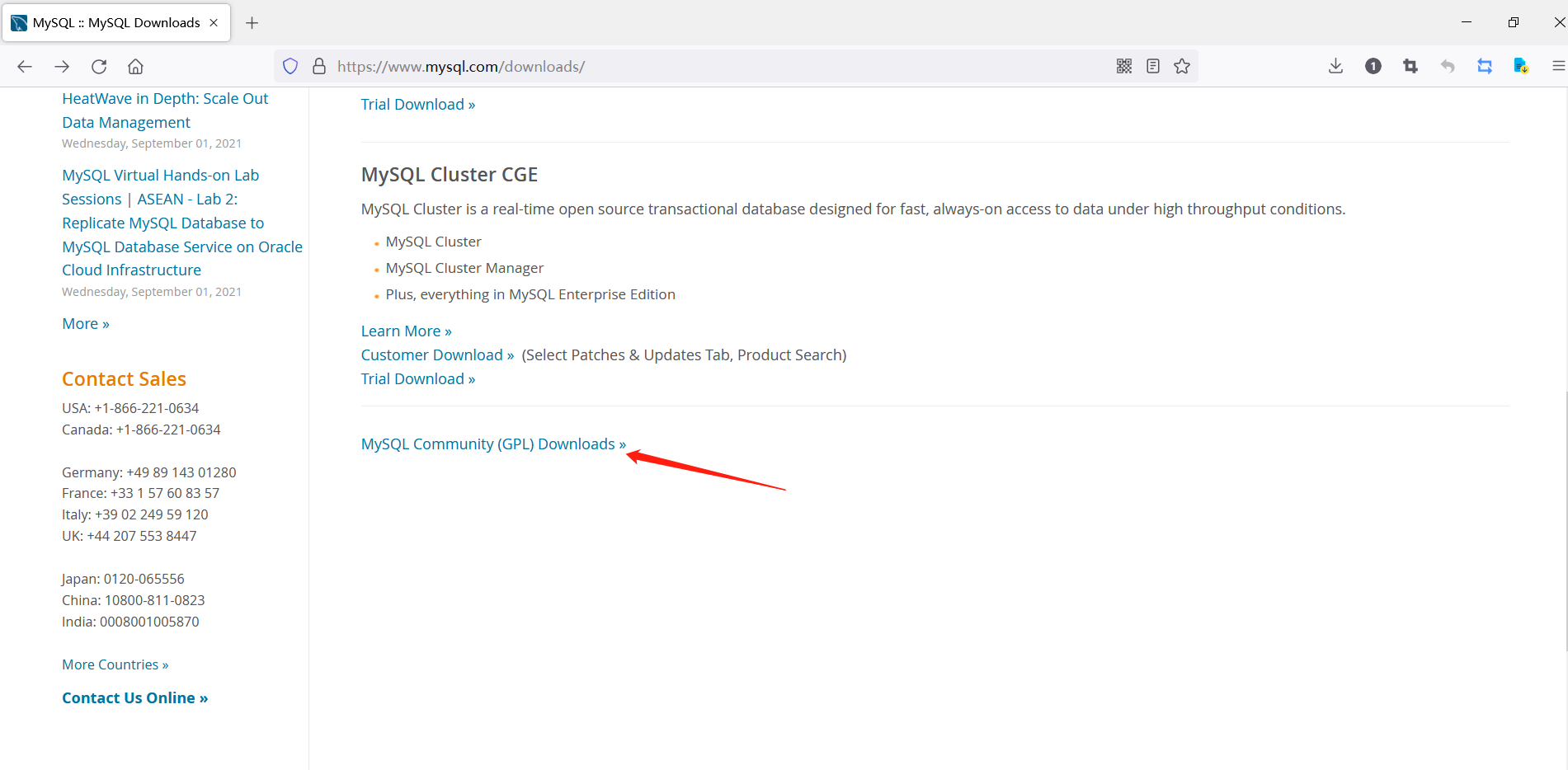
Task: Reload the current page
Action: 99,67
